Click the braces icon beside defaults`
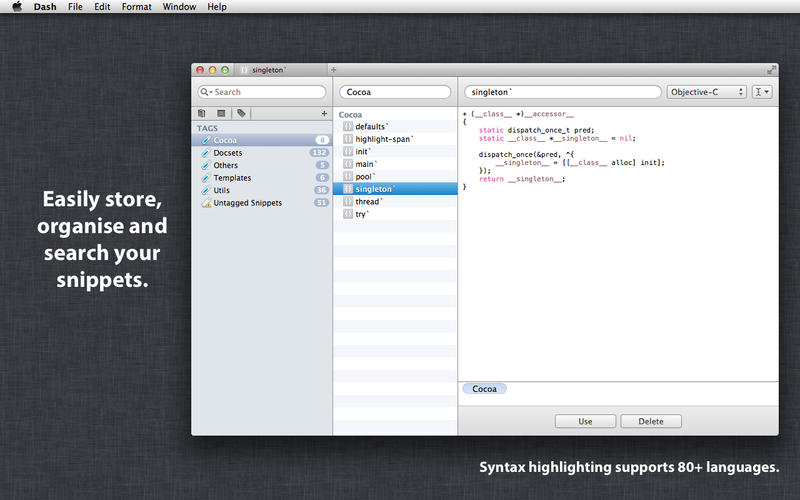Image resolution: width=800 pixels, height=500 pixels. 347,127
